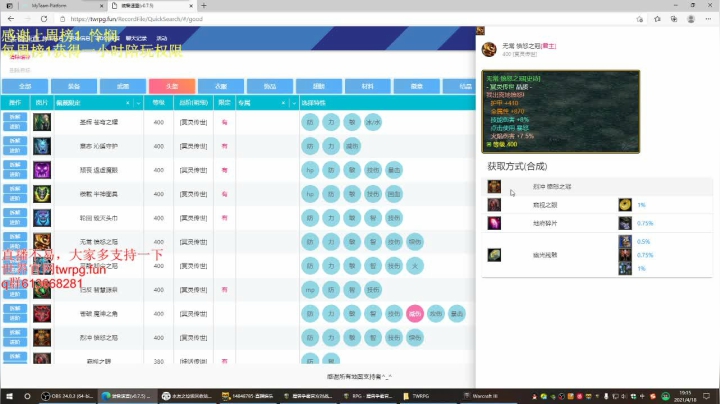720x404 pixels.
Task: Toggle the 冰/水 trait chip in the first row
Action: (373, 122)
